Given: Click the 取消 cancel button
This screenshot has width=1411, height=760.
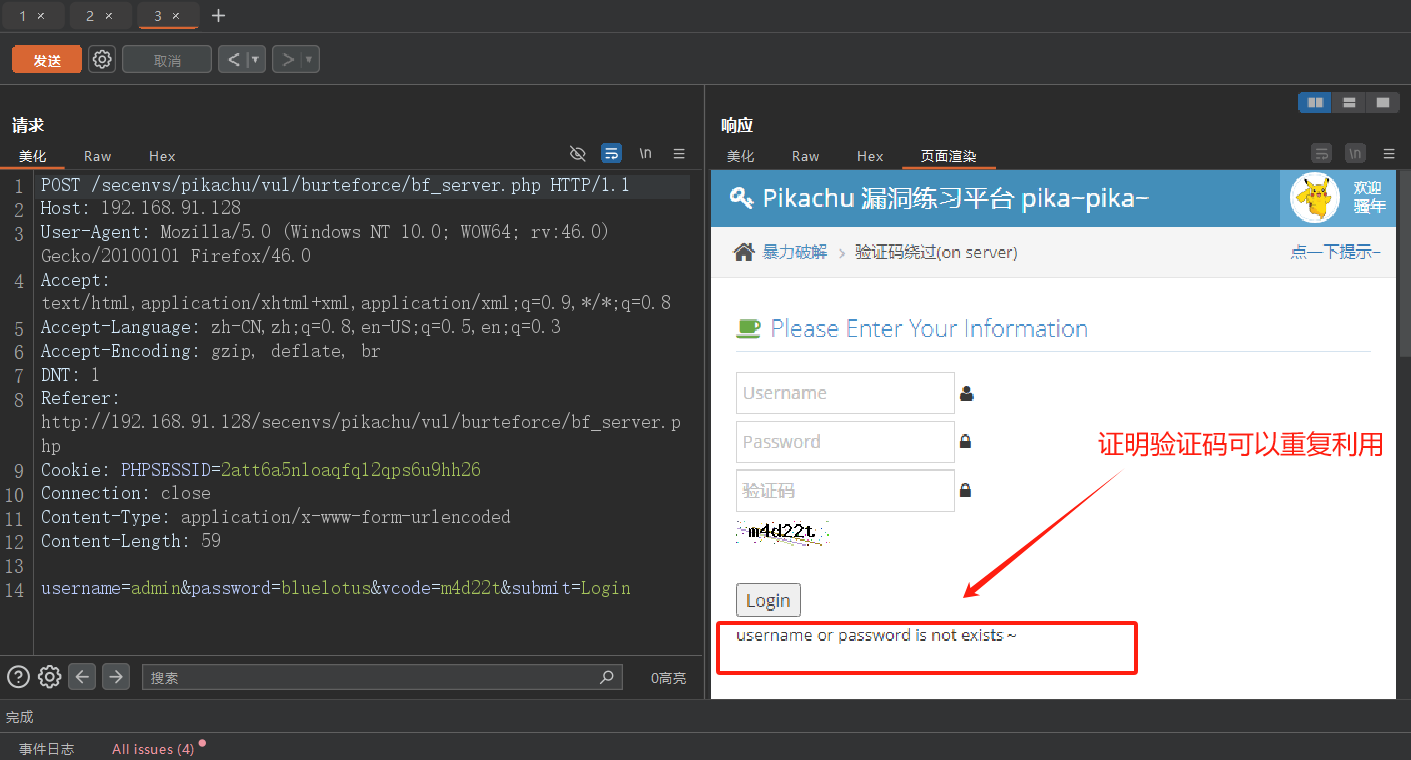Looking at the screenshot, I should click(167, 60).
